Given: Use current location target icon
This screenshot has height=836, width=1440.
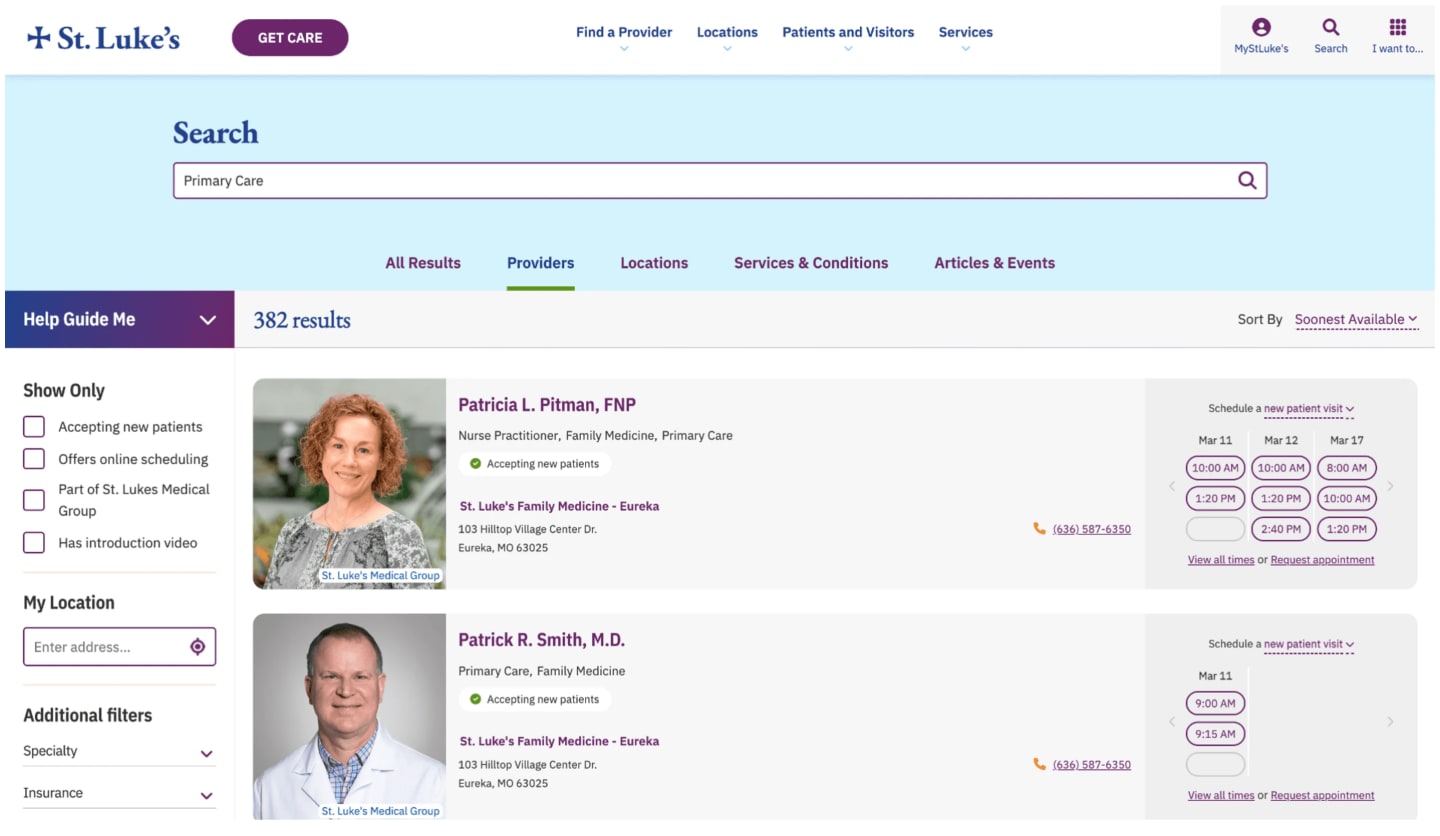Looking at the screenshot, I should (197, 647).
